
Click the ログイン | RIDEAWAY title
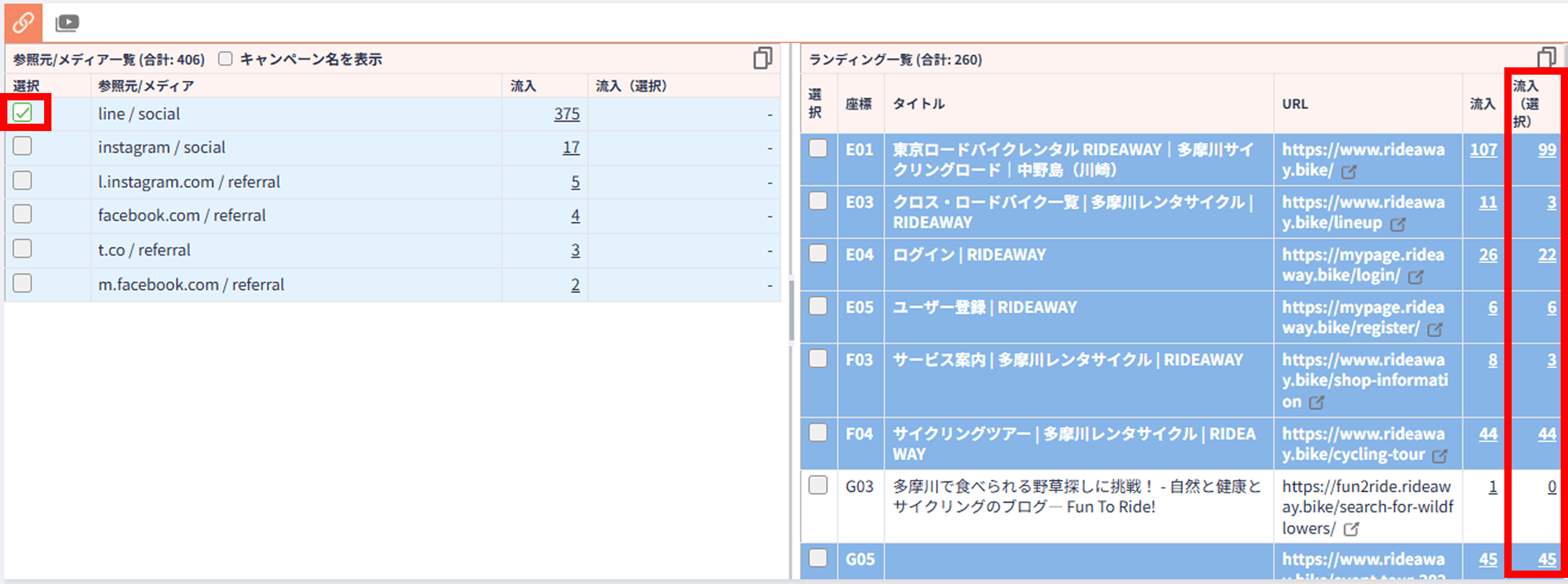click(970, 255)
